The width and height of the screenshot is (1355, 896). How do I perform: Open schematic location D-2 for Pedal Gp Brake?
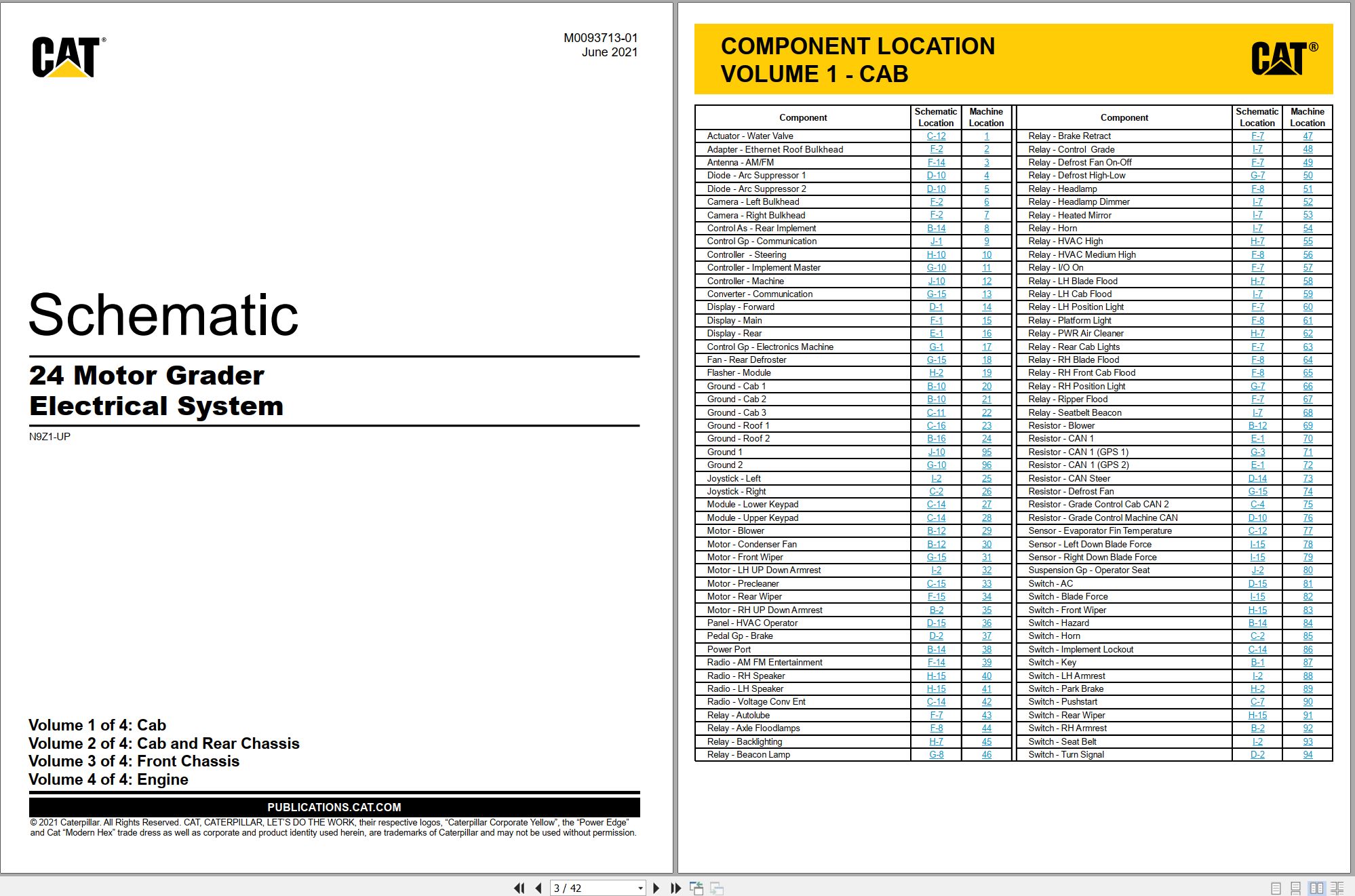(x=936, y=636)
